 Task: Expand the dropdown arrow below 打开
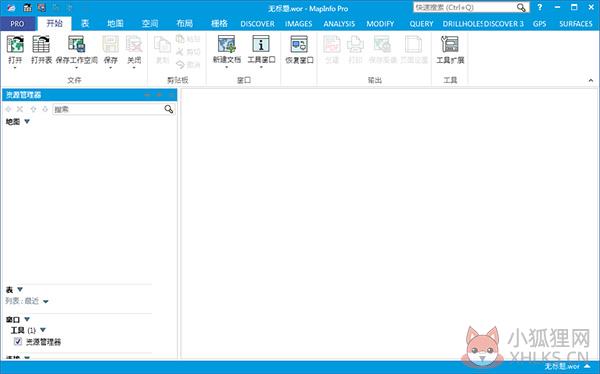pyautogui.click(x=15, y=68)
